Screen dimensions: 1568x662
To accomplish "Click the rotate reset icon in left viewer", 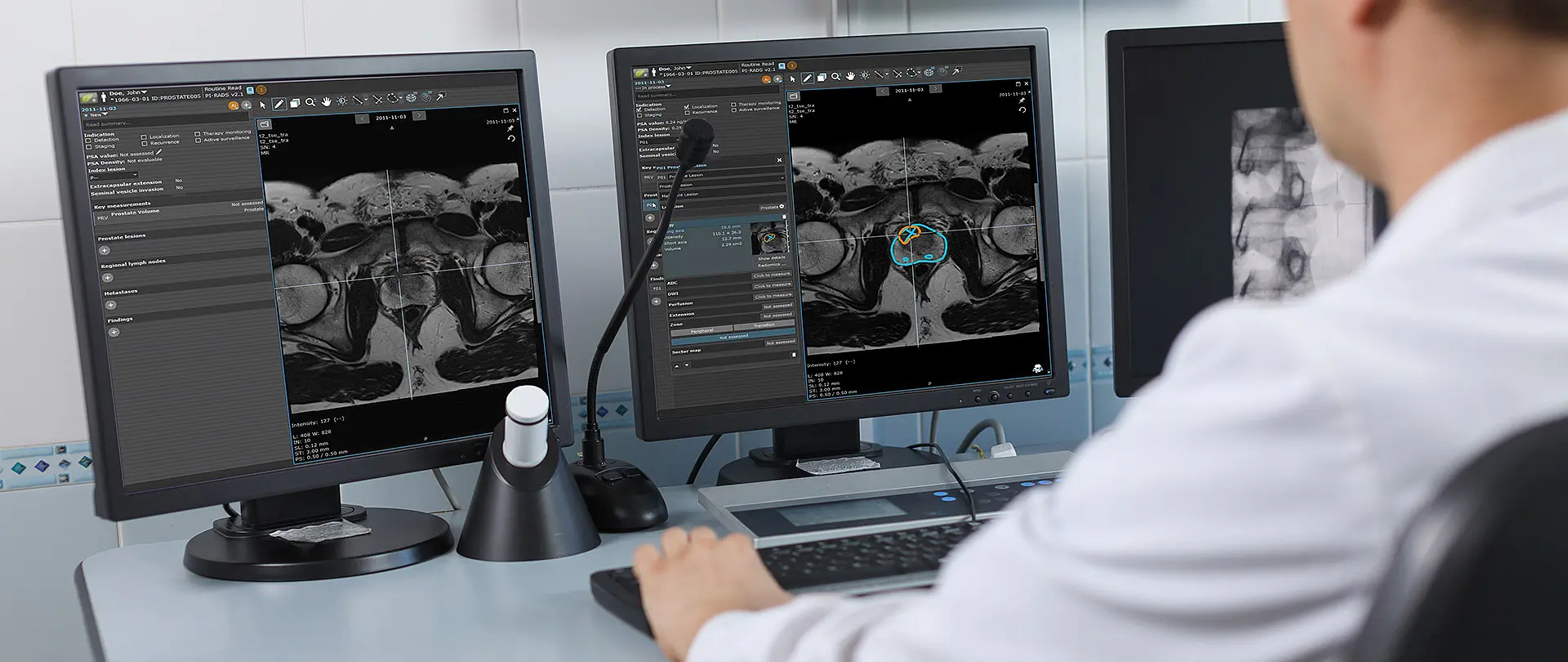I will (x=511, y=138).
